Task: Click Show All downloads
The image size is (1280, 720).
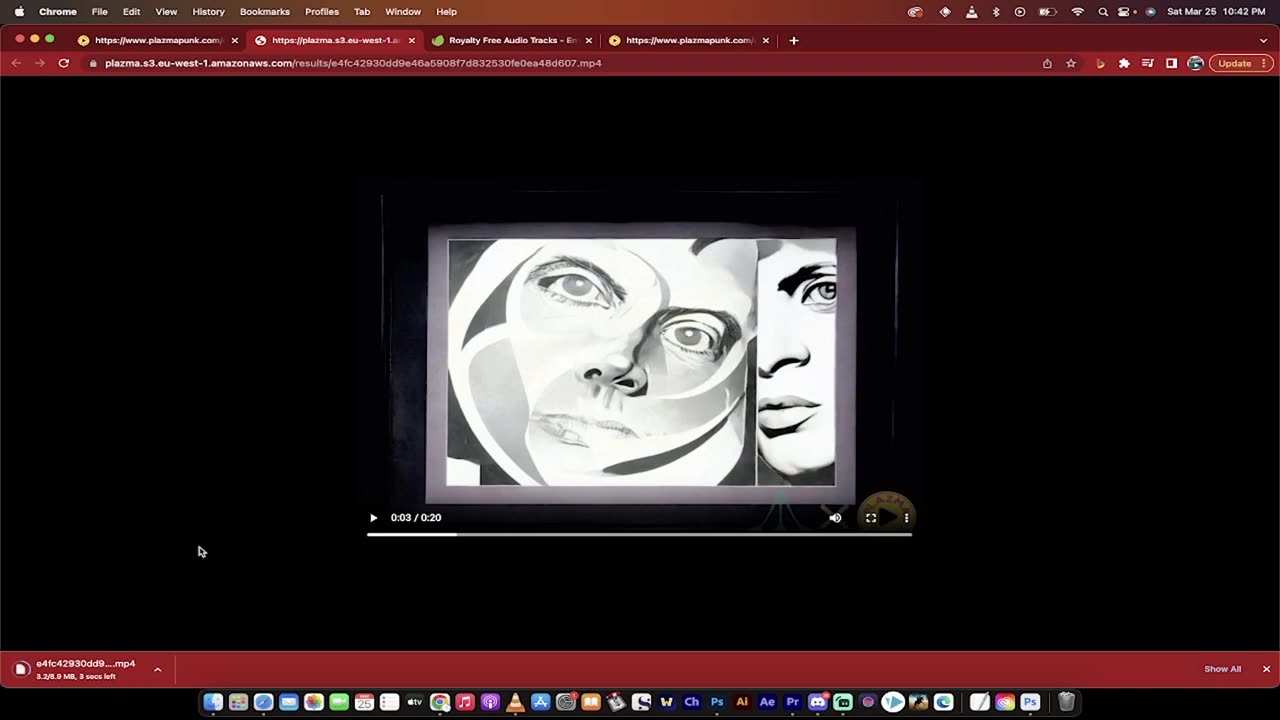Action: click(1222, 669)
